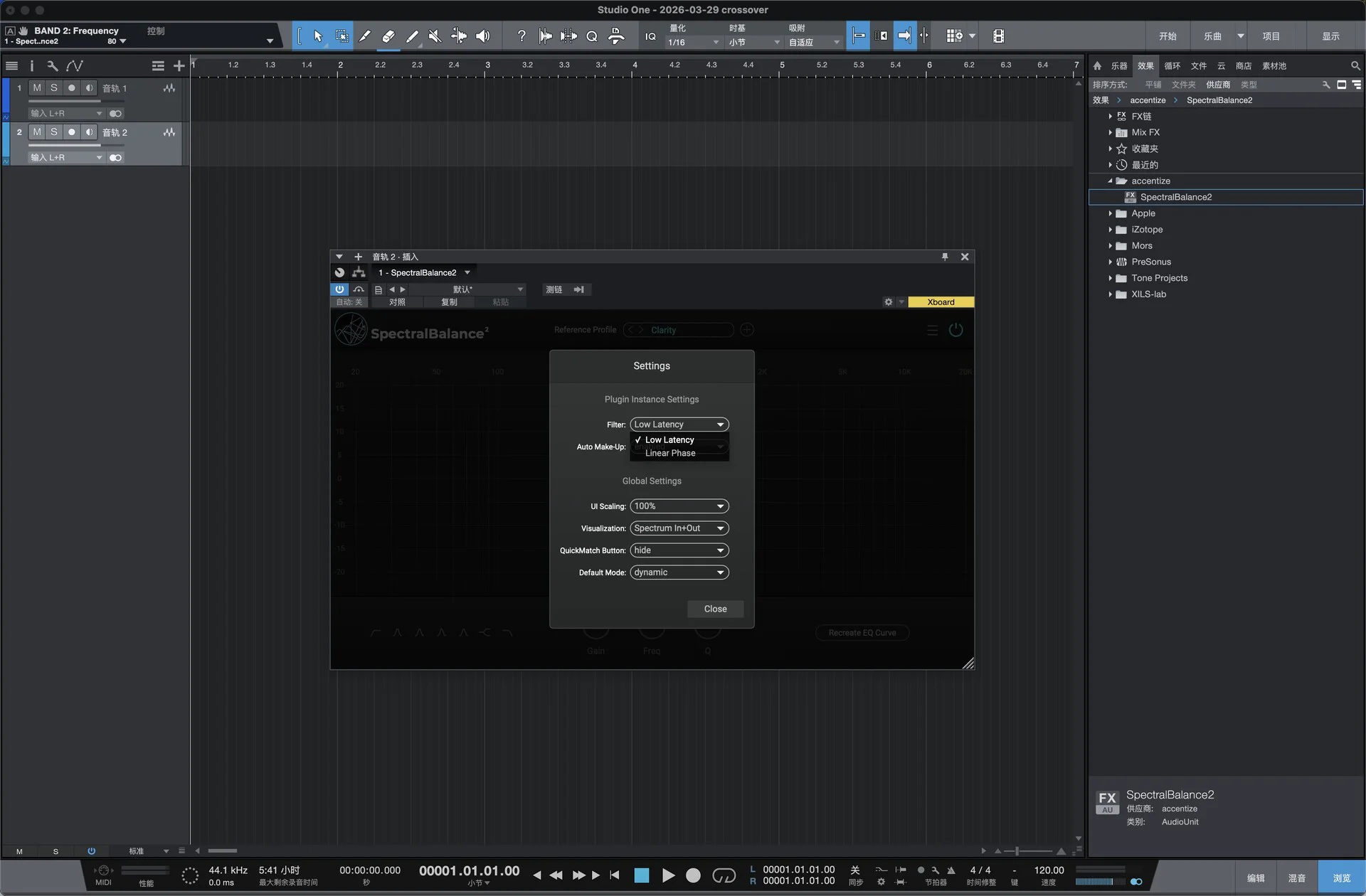The height and width of the screenshot is (896, 1366).
Task: Open the Default Mode dropdown
Action: 679,572
